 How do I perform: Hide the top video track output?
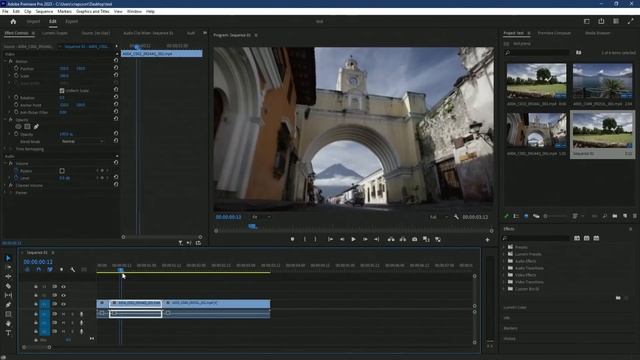click(x=63, y=287)
